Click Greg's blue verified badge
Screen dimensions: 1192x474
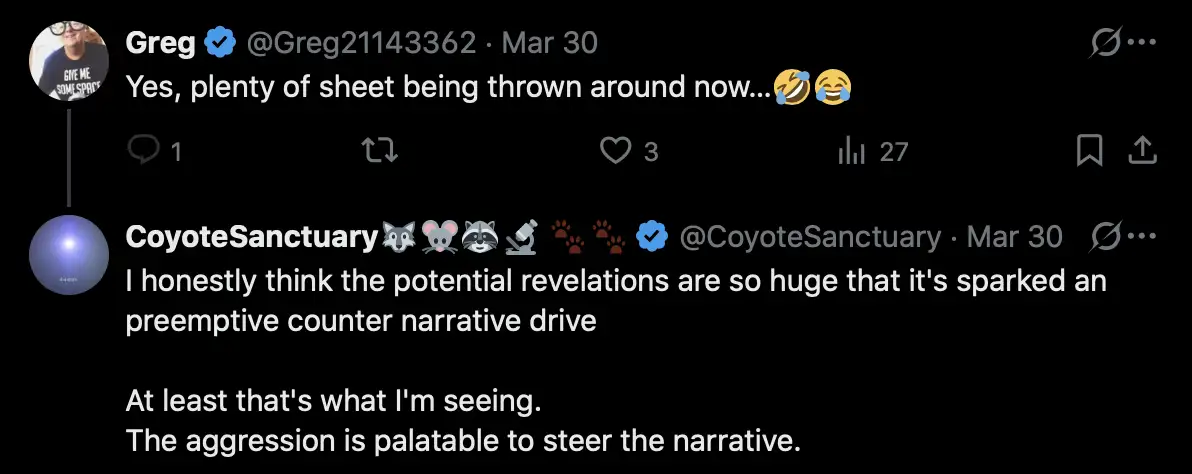219,42
